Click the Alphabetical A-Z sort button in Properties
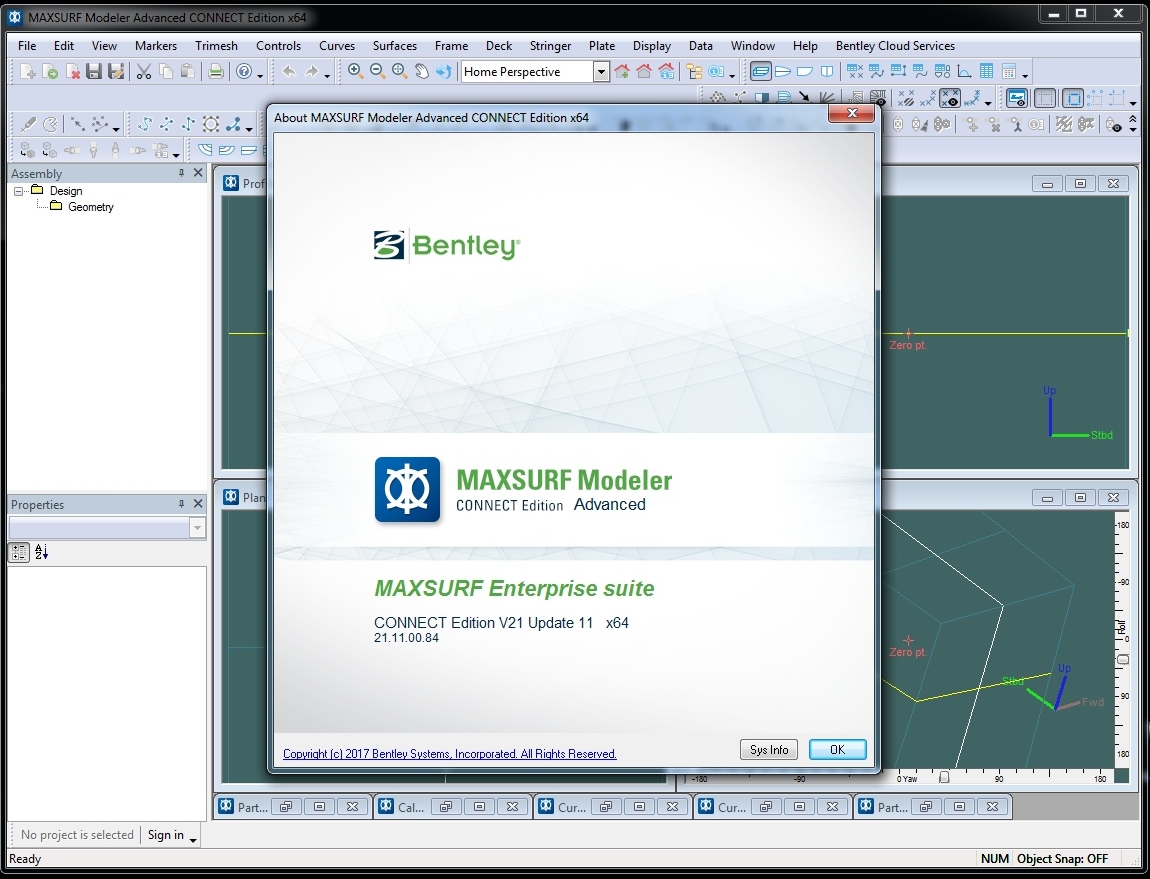 pyautogui.click(x=41, y=552)
